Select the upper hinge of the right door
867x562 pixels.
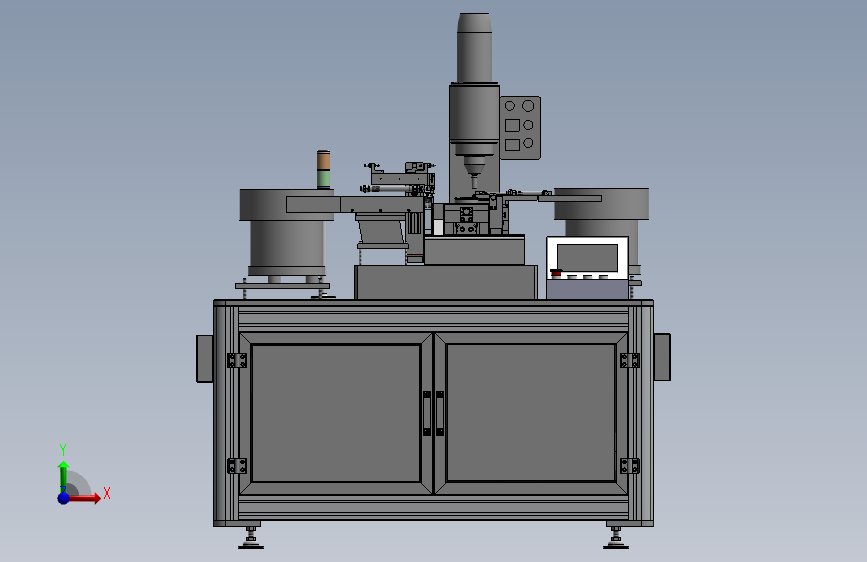pos(630,360)
